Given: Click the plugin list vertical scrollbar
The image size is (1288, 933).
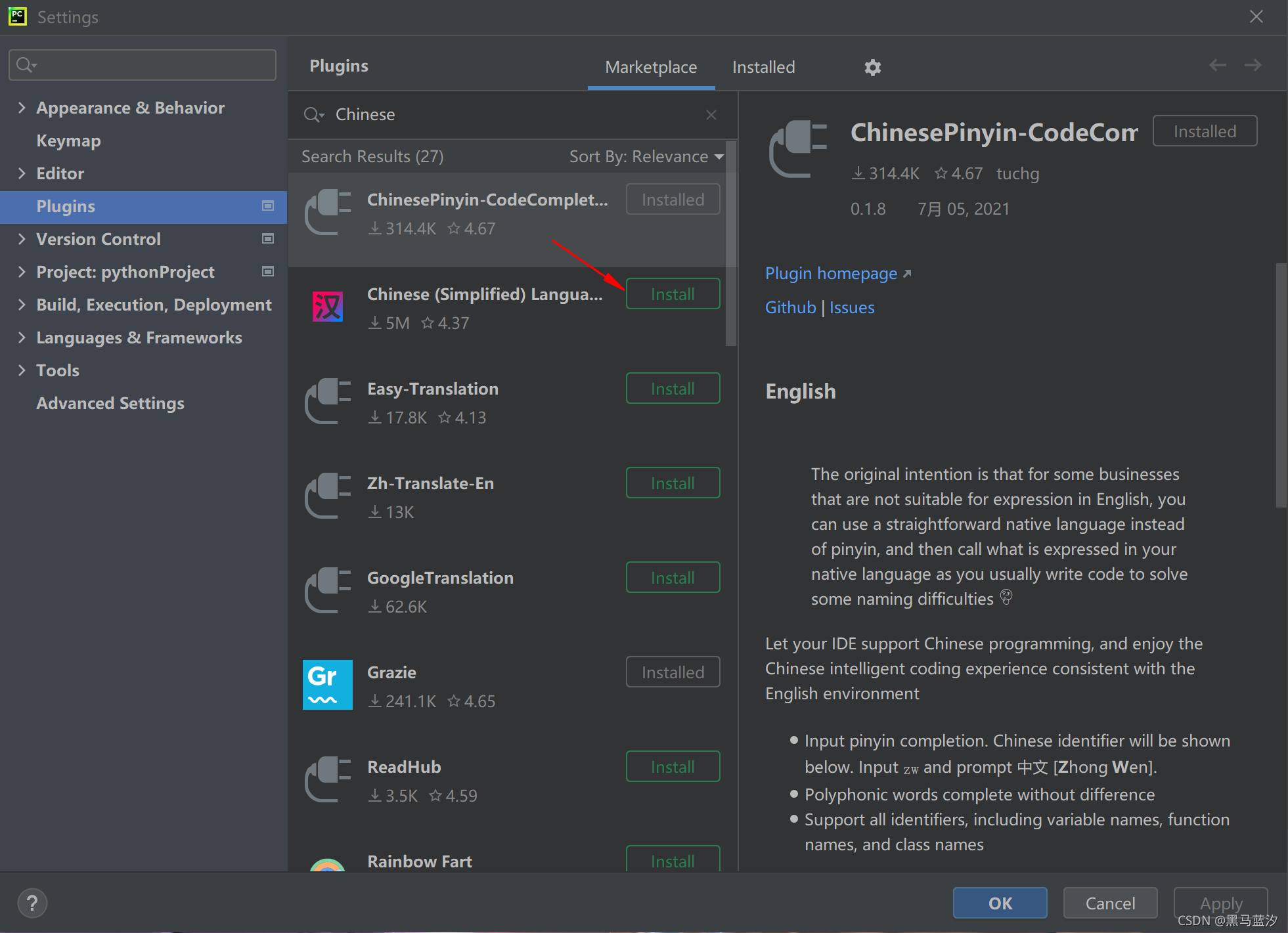Looking at the screenshot, I should [x=730, y=243].
